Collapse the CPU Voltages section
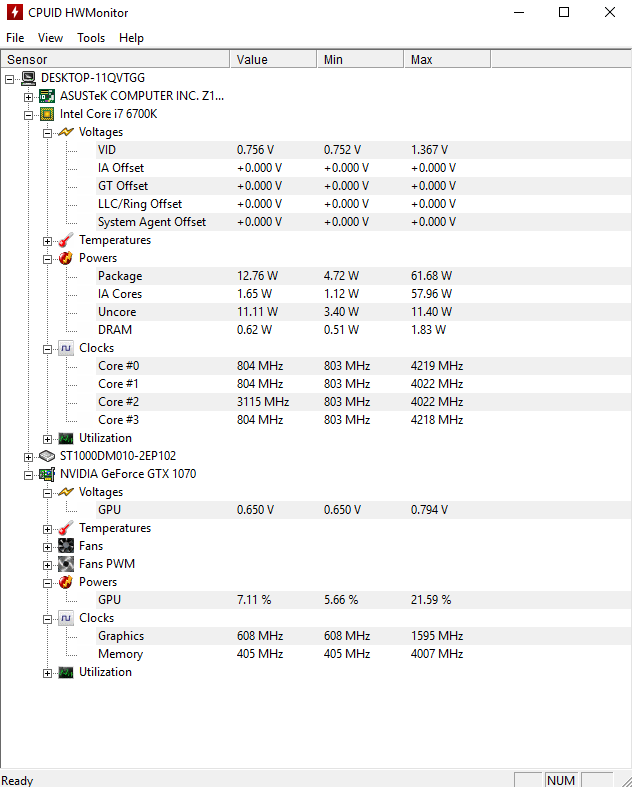Image resolution: width=632 pixels, height=787 pixels. 47,133
